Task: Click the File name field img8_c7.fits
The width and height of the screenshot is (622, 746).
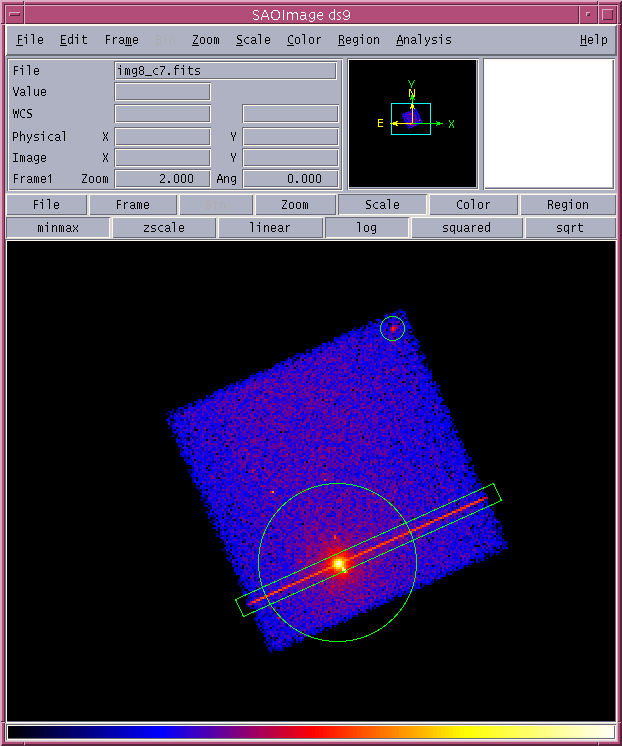Action: (x=225, y=71)
